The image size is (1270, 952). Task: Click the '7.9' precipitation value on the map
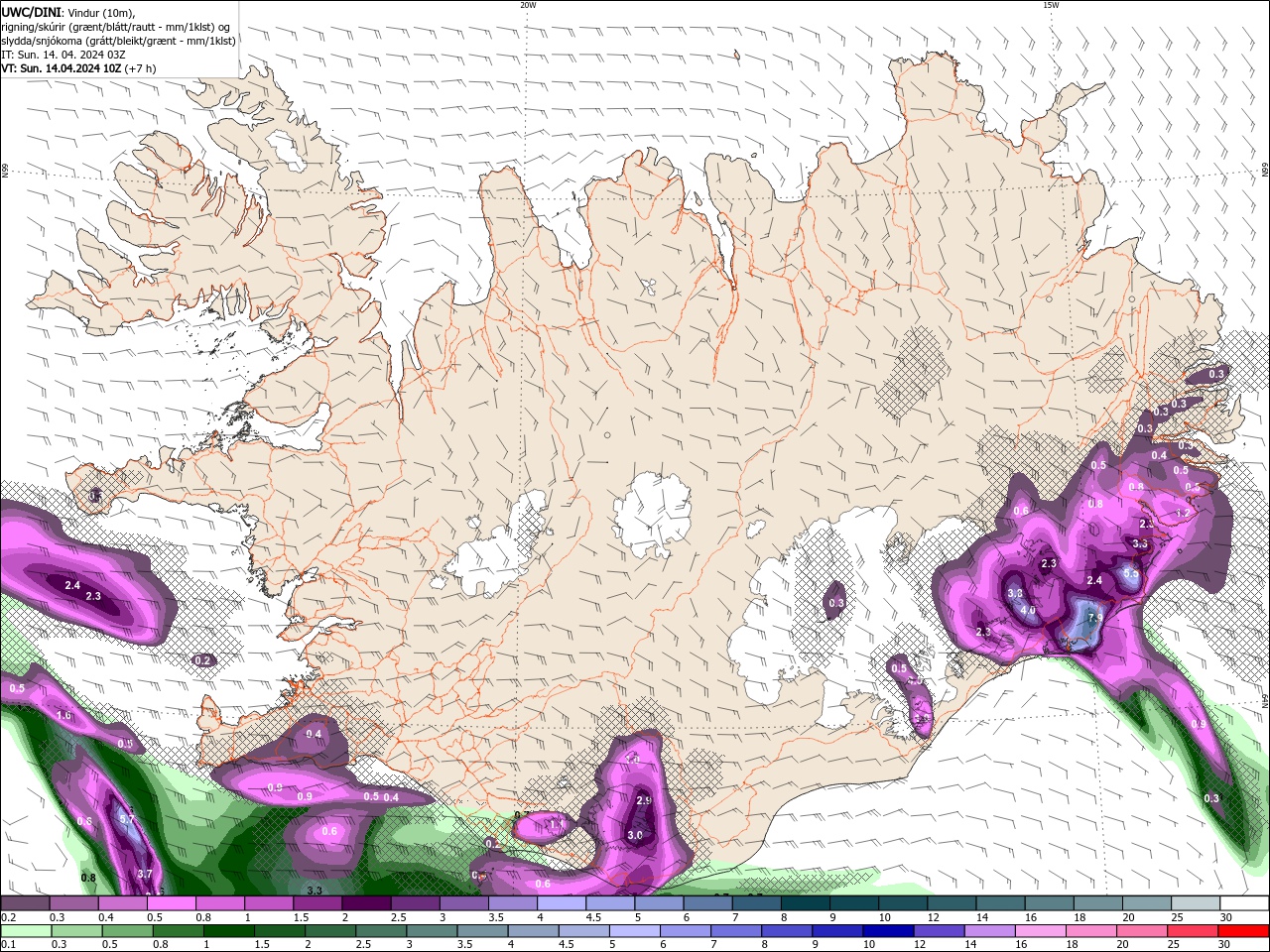point(1095,618)
